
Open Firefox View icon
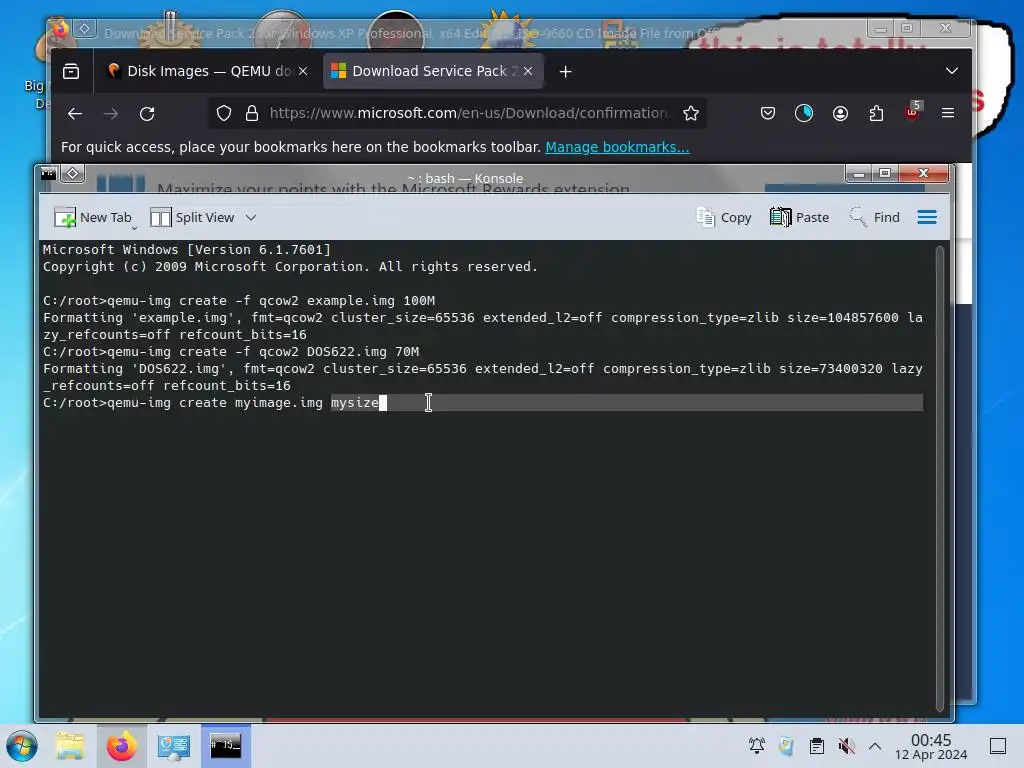[71, 71]
